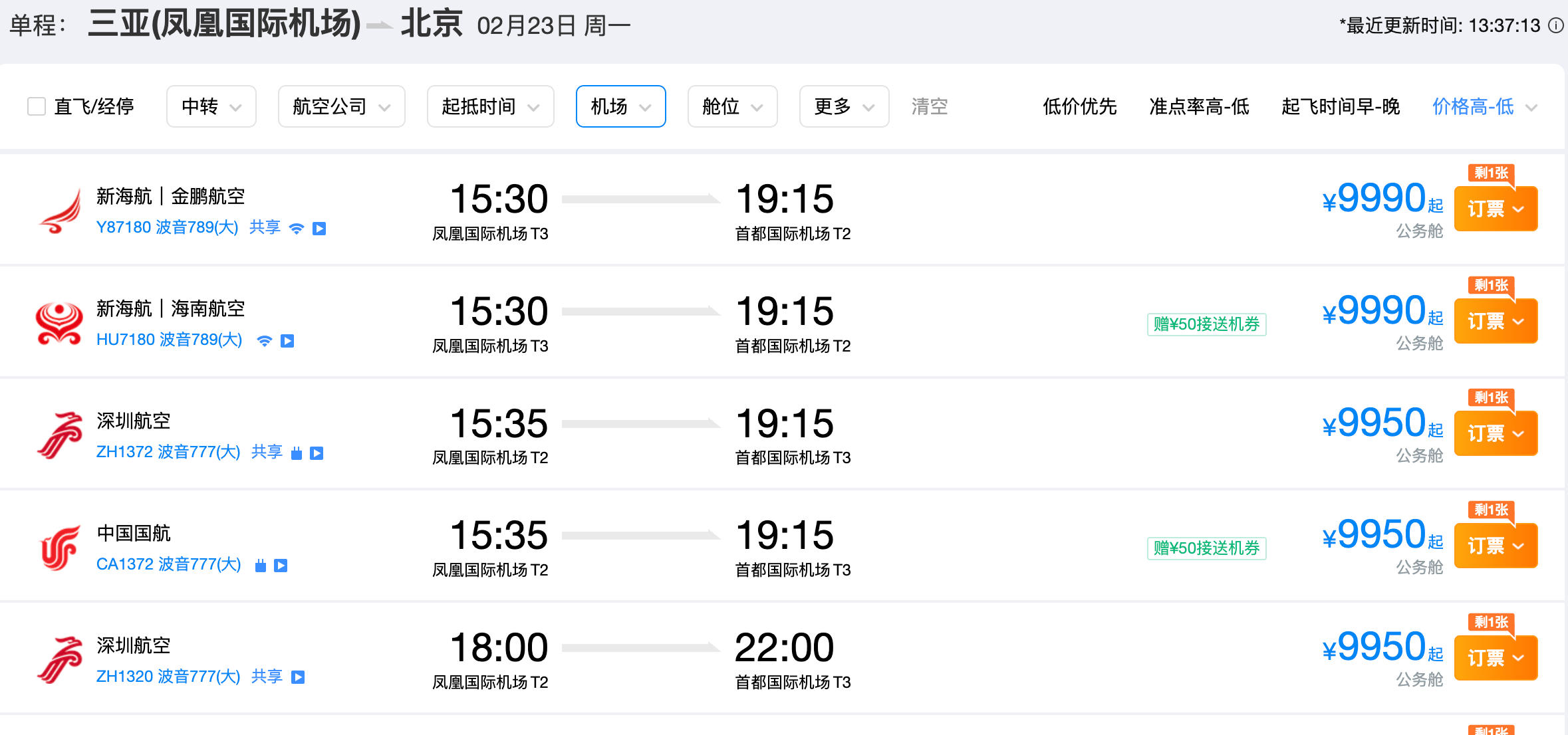
Task: Toggle the 直飞/经停 checkbox
Action: [37, 106]
